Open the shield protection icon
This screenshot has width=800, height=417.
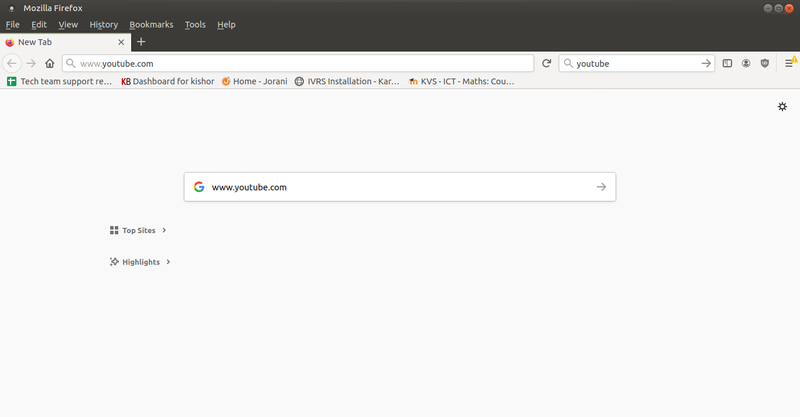pyautogui.click(x=765, y=63)
